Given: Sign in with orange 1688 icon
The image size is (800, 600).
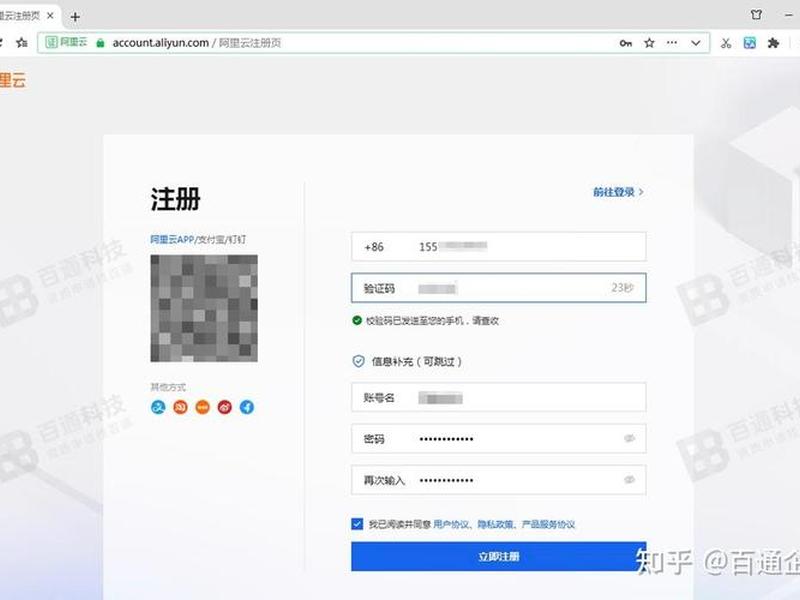Looking at the screenshot, I should click(x=203, y=407).
